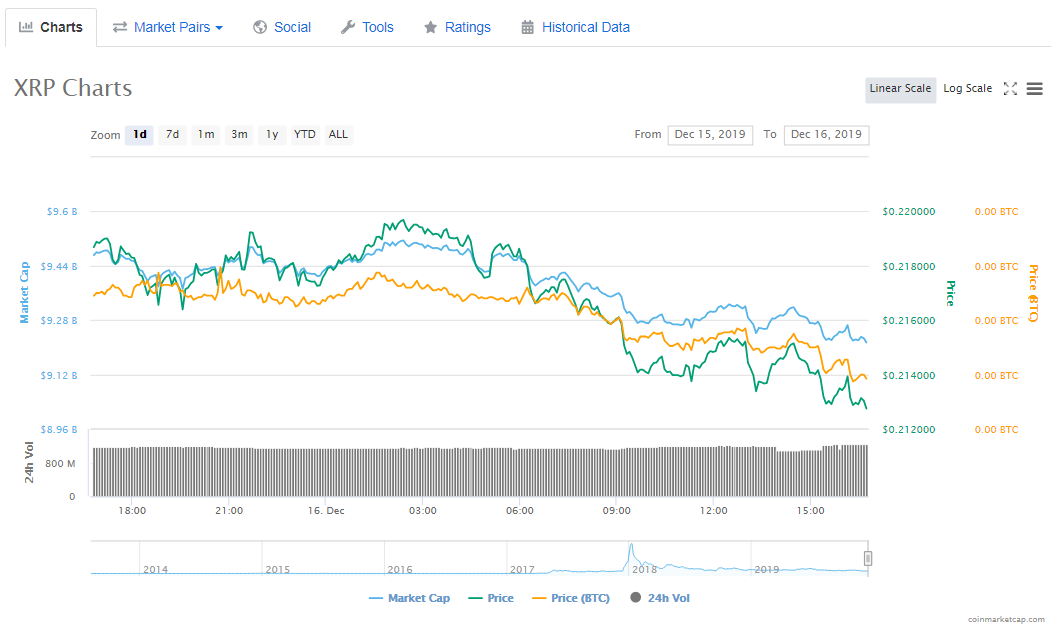Click the navigator range slider handle
Screen dimensions: 1051x639
(x=868, y=558)
